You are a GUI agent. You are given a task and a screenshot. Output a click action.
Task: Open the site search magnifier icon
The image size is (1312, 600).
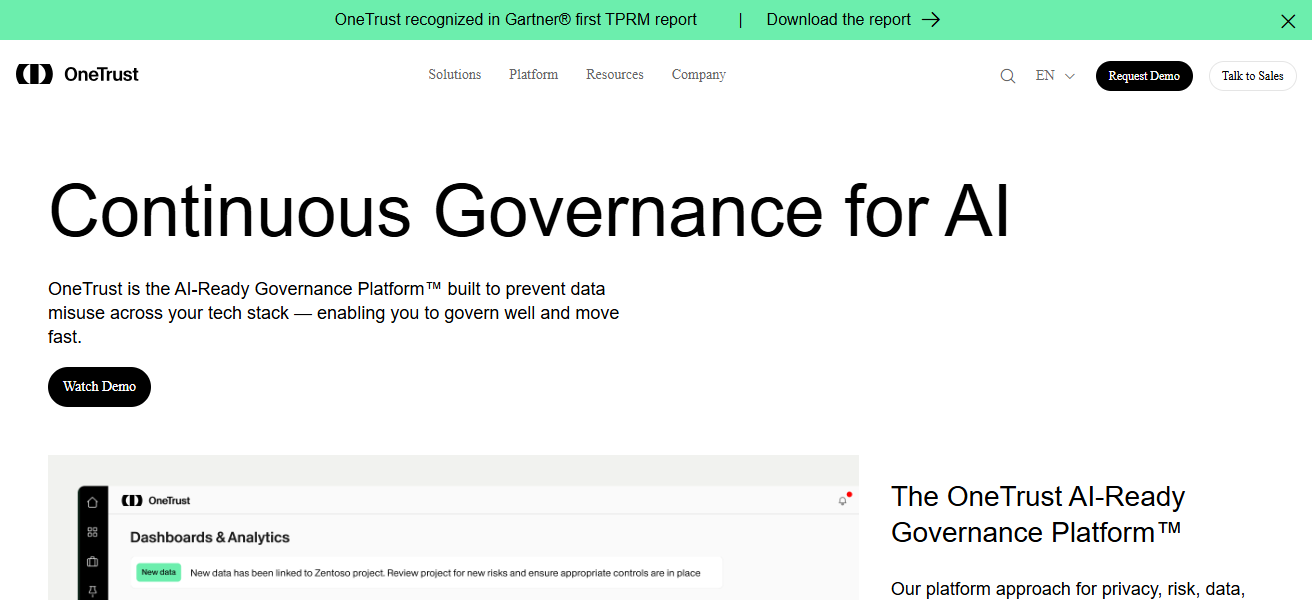click(x=1008, y=76)
